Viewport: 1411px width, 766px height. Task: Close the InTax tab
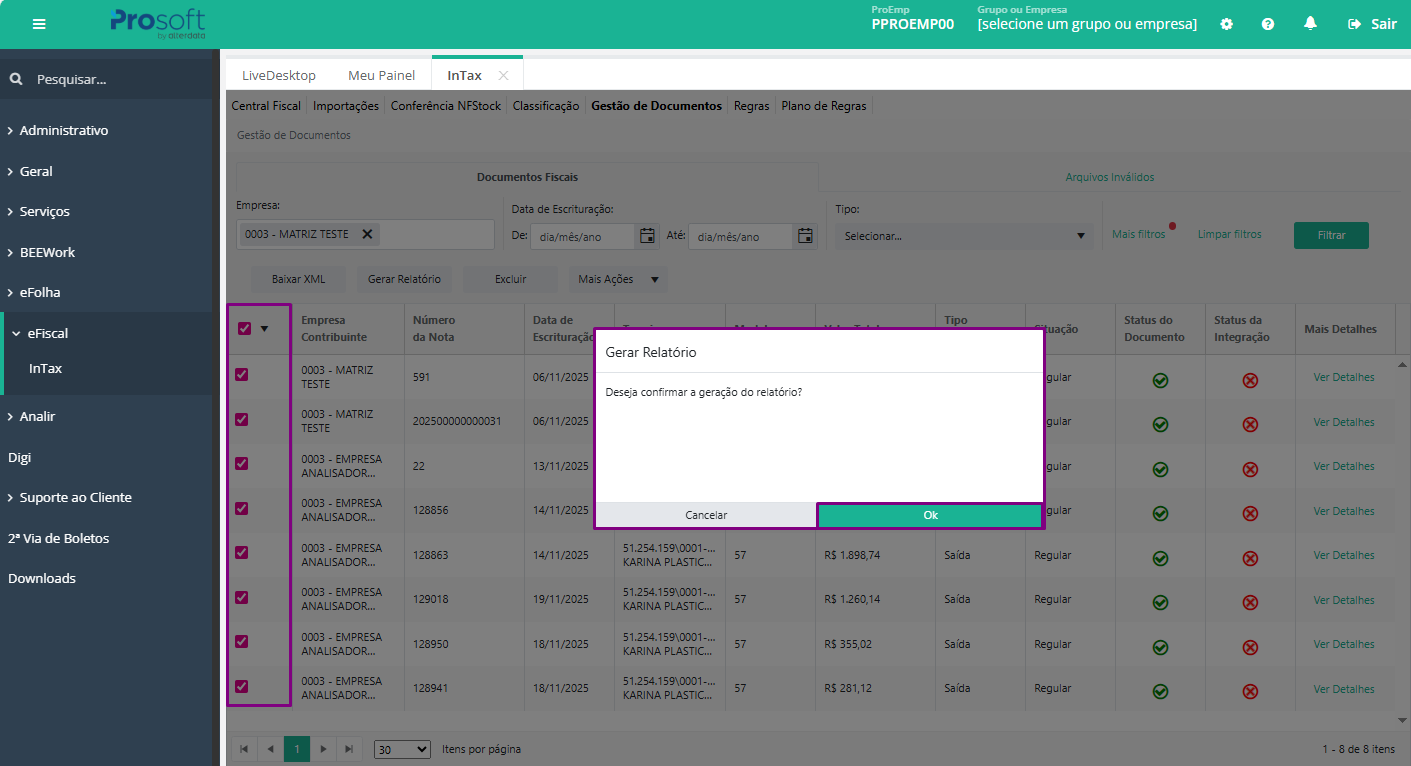[503, 75]
